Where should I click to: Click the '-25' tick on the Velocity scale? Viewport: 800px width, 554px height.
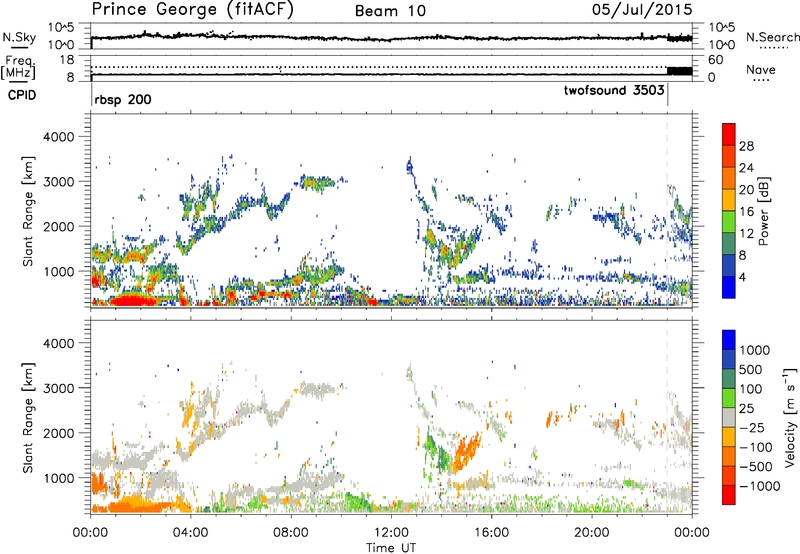751,428
